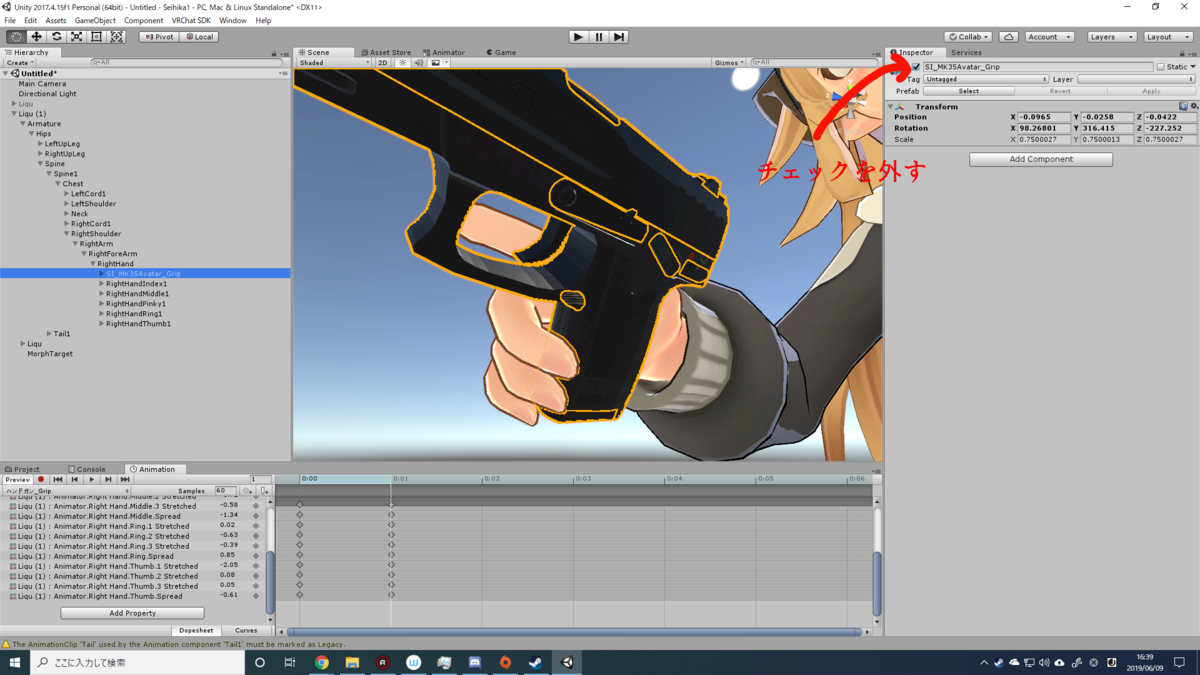Select the Rect Transform tool
Viewport: 1200px width, 675px height.
tap(96, 37)
